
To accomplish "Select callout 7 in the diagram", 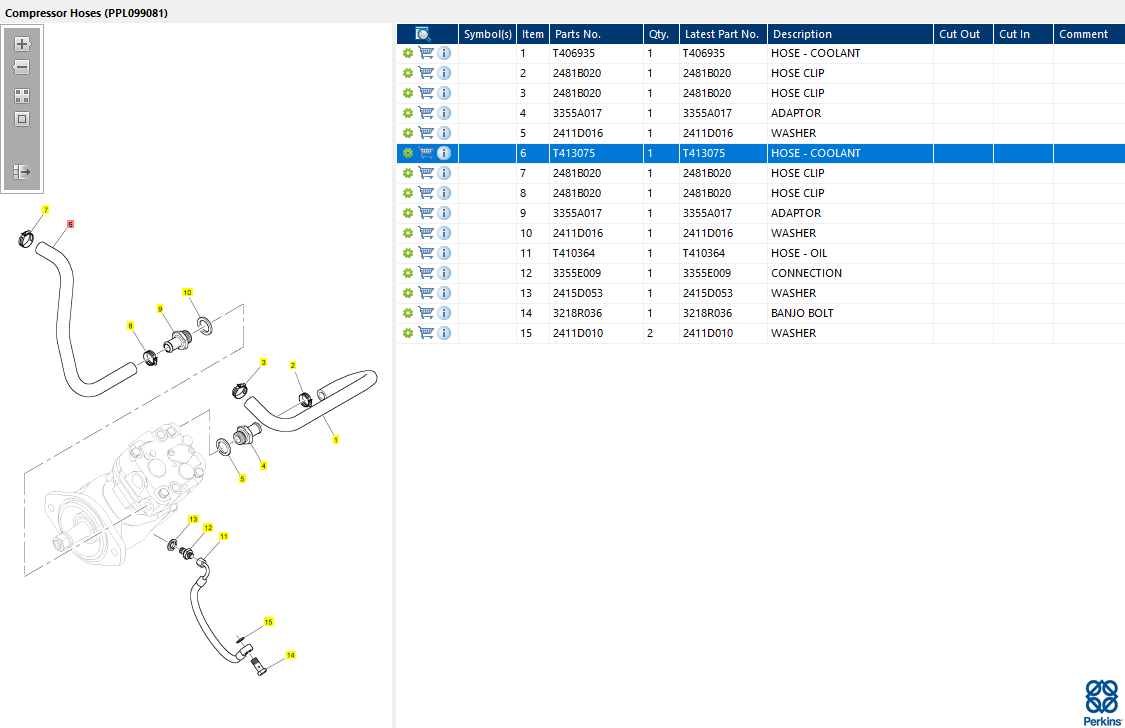I will pyautogui.click(x=45, y=210).
